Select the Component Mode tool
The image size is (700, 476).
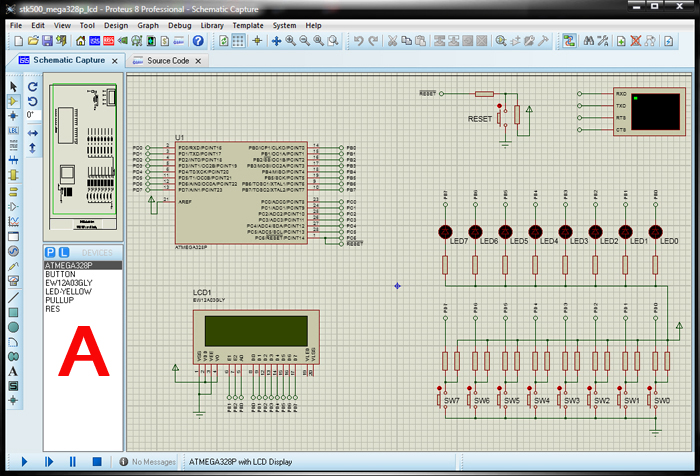point(13,101)
